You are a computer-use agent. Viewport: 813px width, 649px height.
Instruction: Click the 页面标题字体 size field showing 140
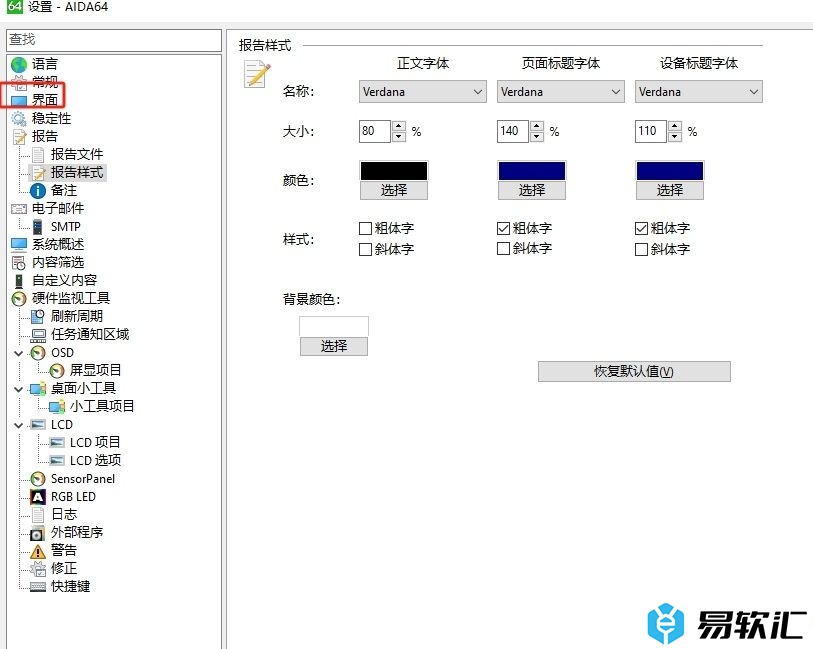pyautogui.click(x=513, y=131)
